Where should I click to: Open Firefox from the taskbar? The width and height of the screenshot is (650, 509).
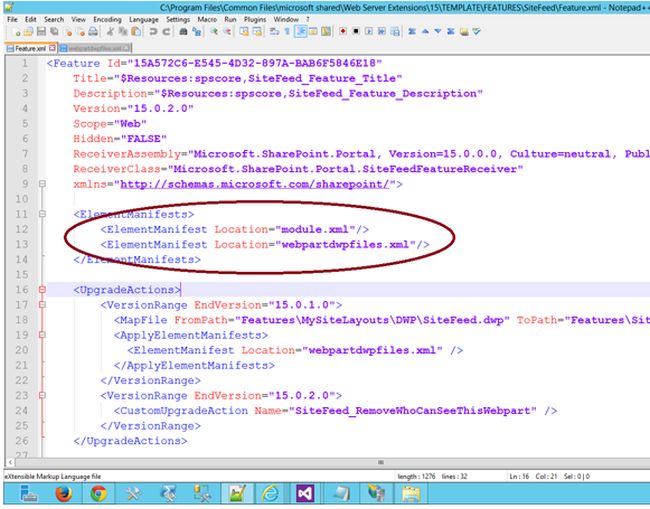pyautogui.click(x=63, y=493)
